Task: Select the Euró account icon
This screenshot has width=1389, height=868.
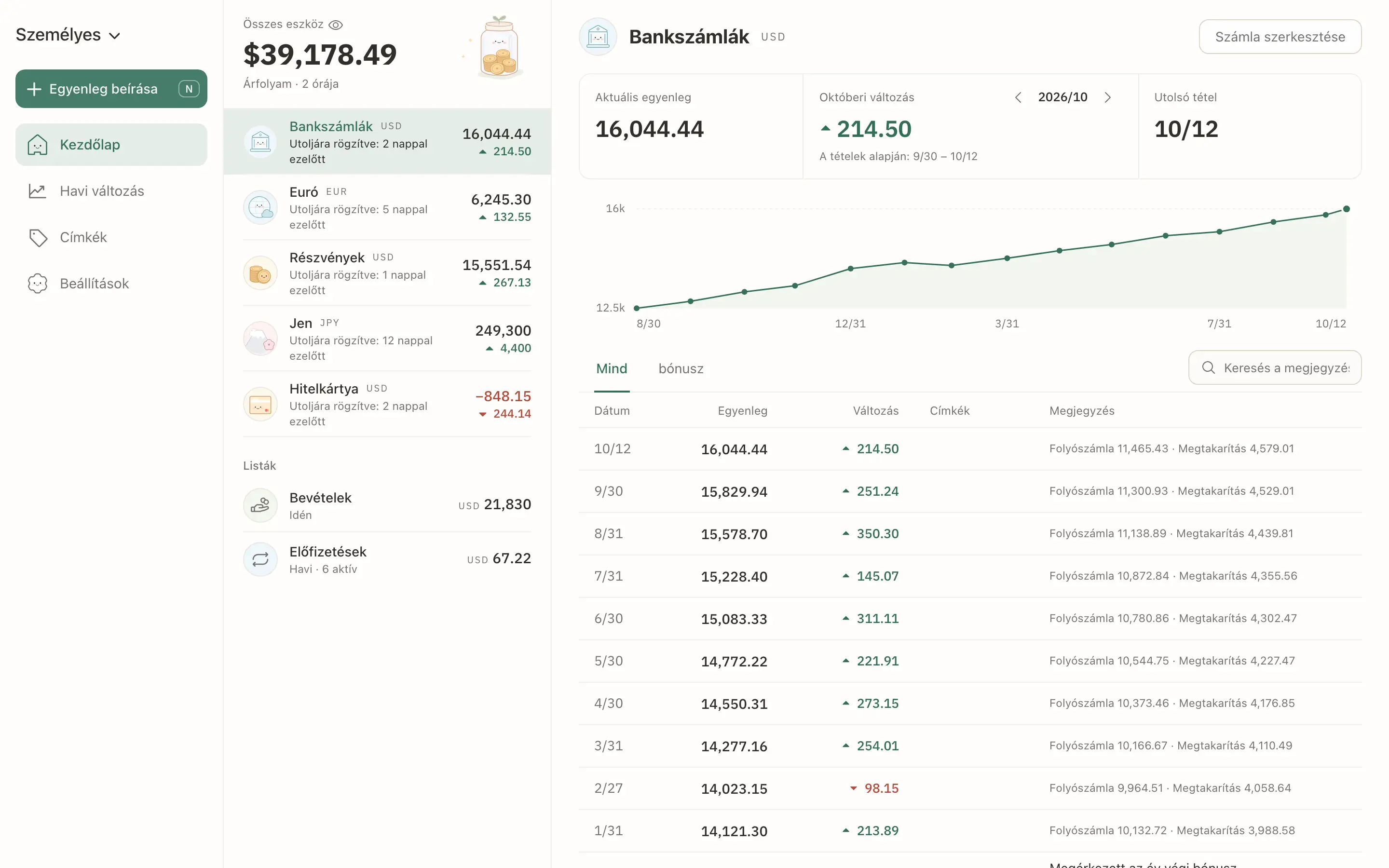Action: coord(260,207)
